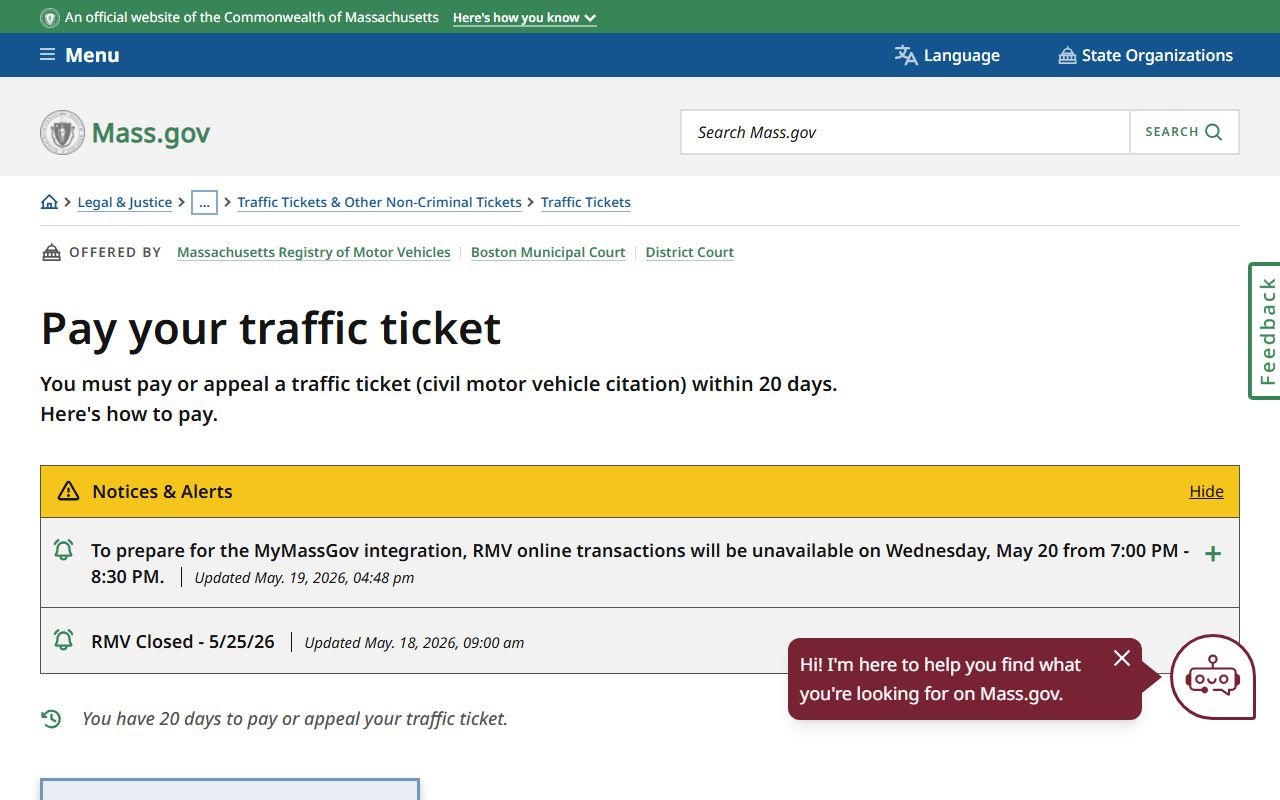Screen dimensions: 1280x800
Task: Click the bell icon beside MyMassGov alert
Action: pos(63,550)
